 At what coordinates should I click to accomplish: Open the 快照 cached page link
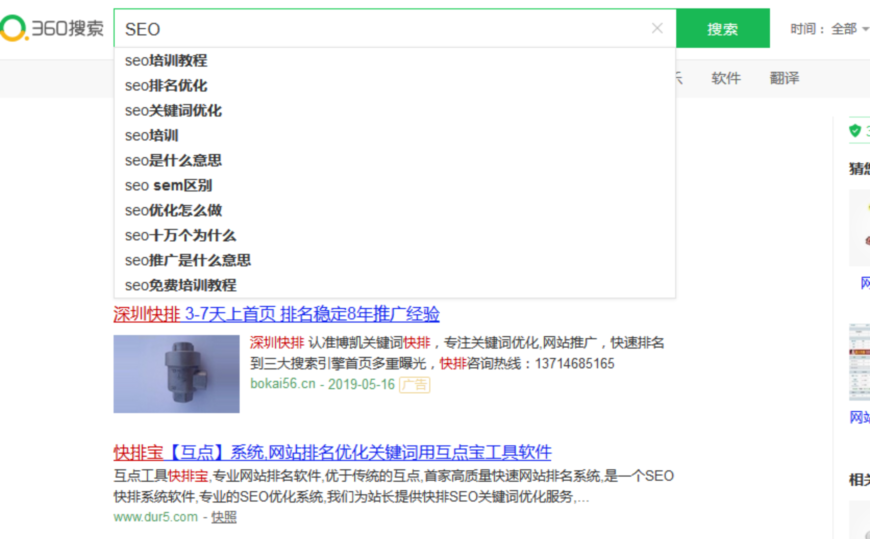click(x=224, y=517)
